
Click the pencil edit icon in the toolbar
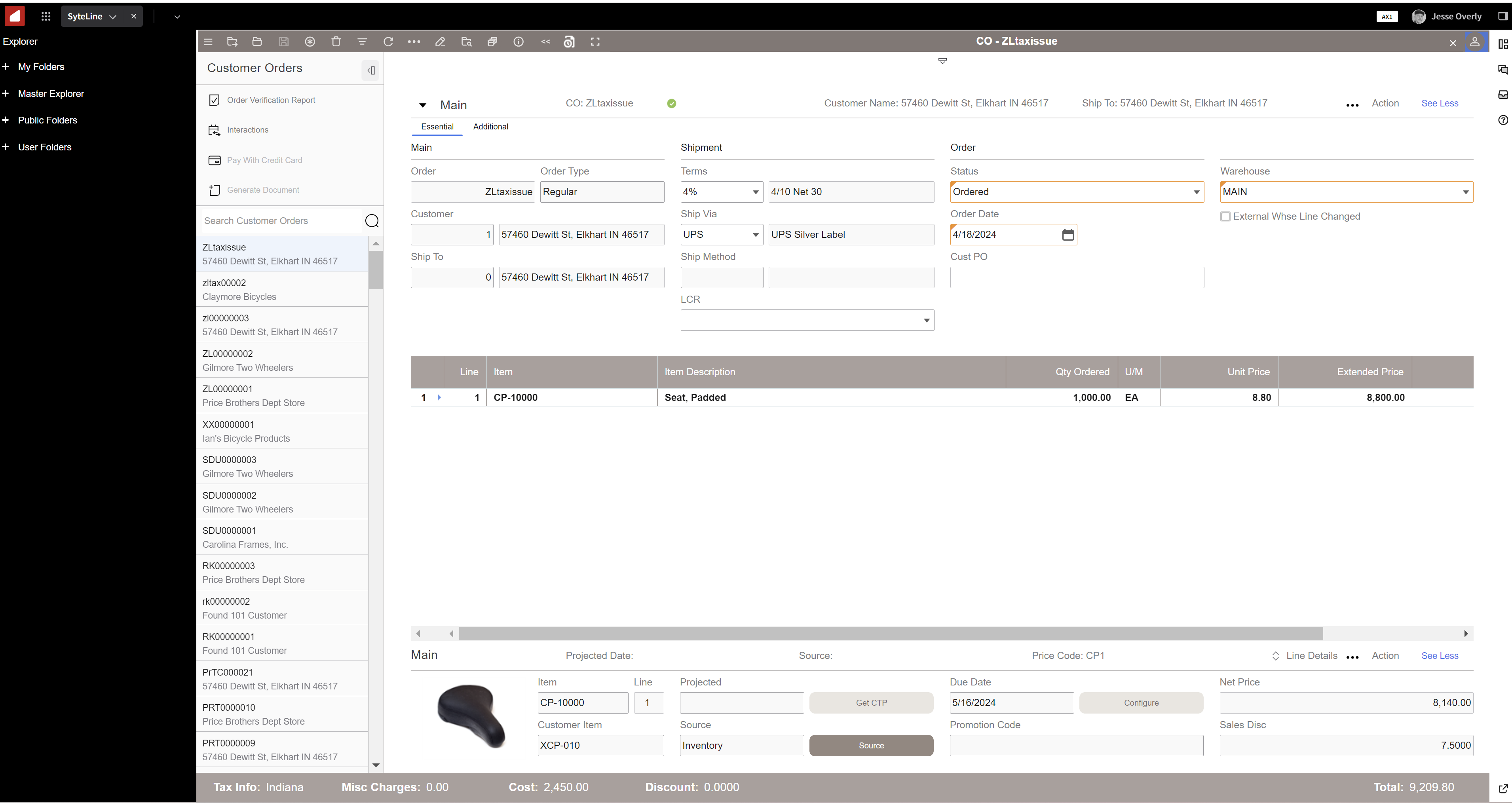tap(440, 42)
